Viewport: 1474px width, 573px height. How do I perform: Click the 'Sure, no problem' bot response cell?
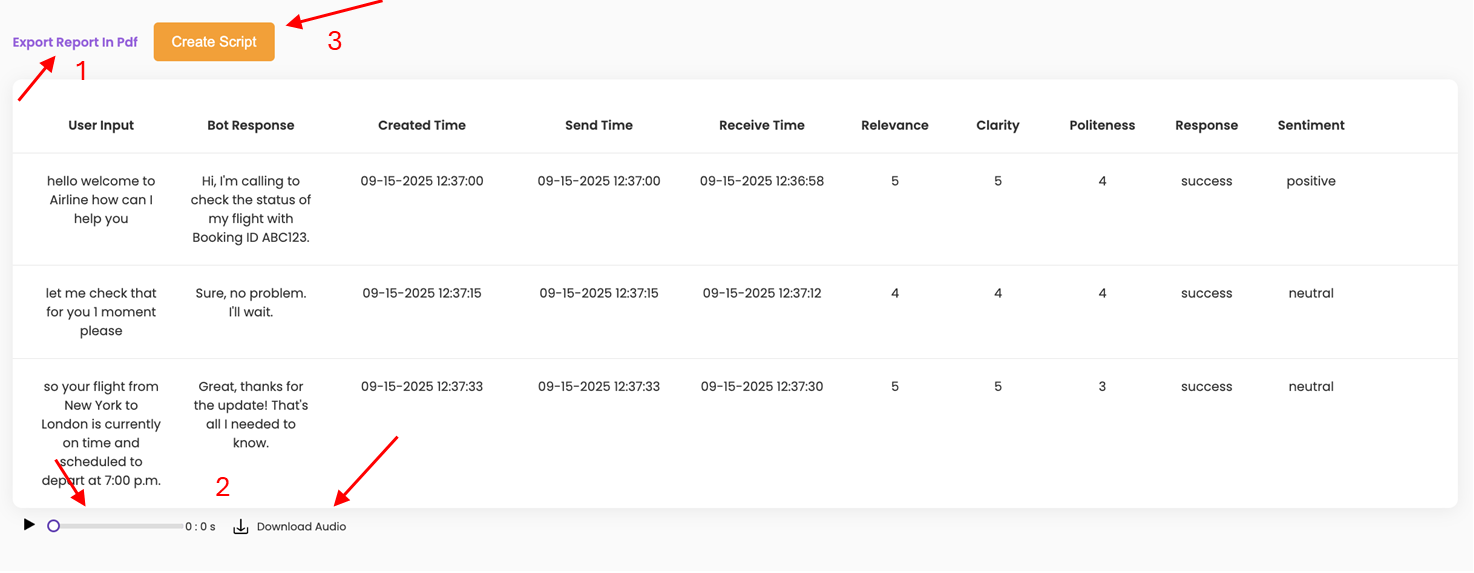pos(251,303)
